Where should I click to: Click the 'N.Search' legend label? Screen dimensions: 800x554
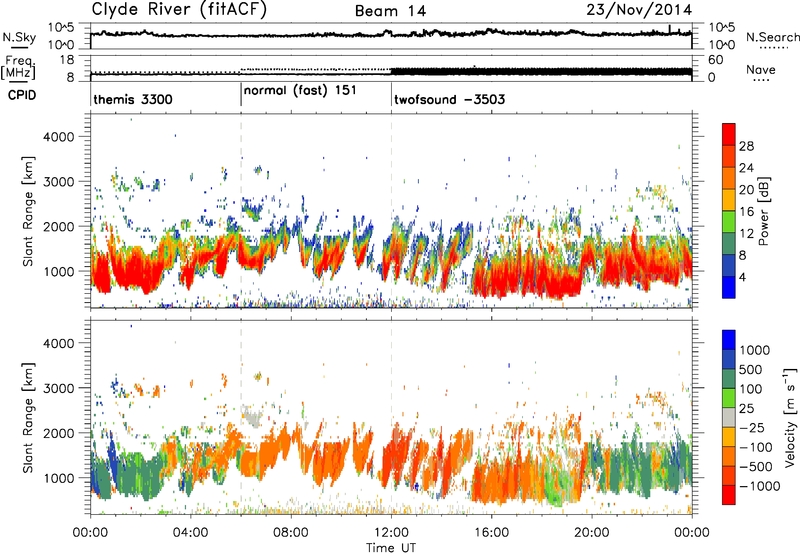773,37
